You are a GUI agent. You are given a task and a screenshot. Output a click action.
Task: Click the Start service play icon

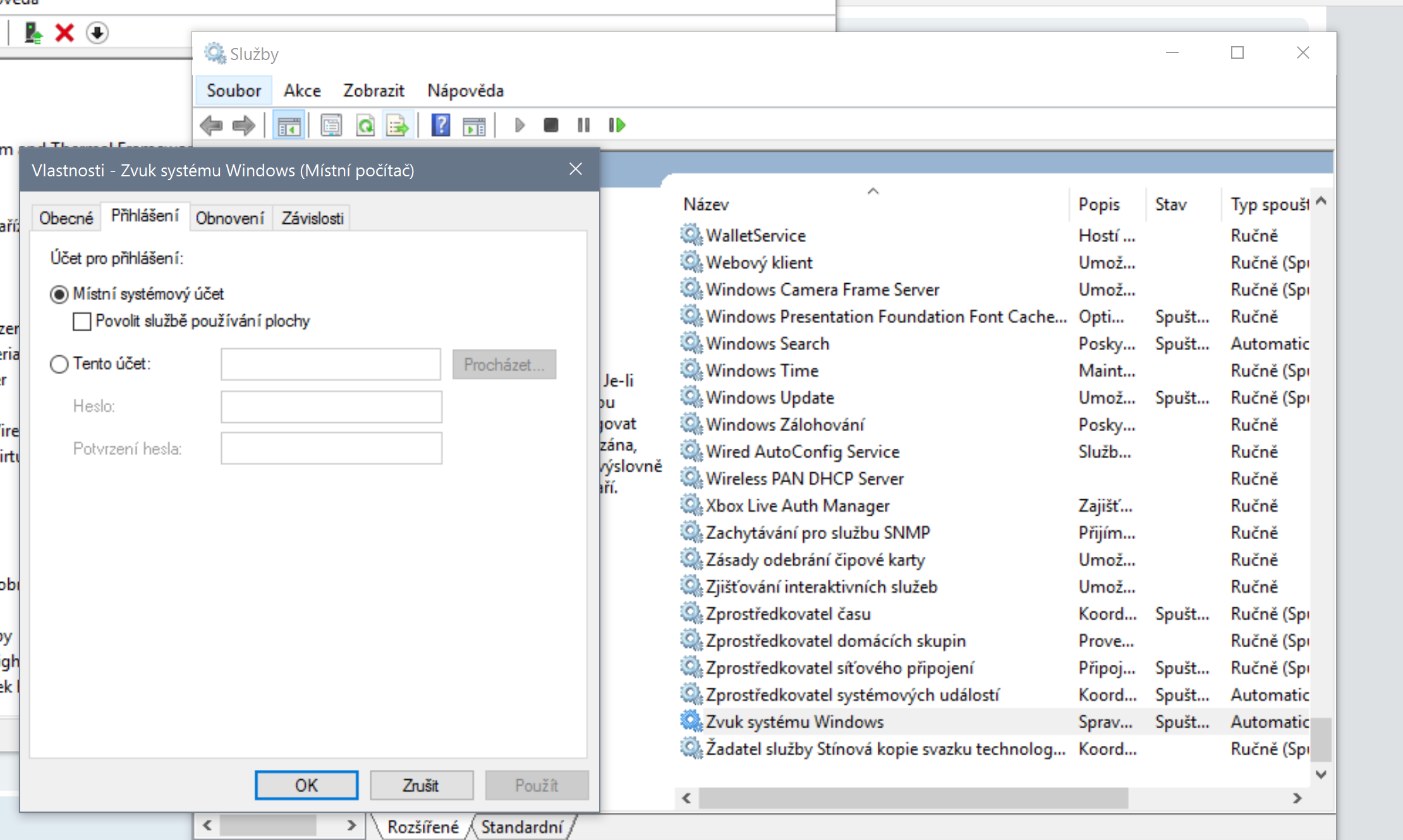point(519,126)
